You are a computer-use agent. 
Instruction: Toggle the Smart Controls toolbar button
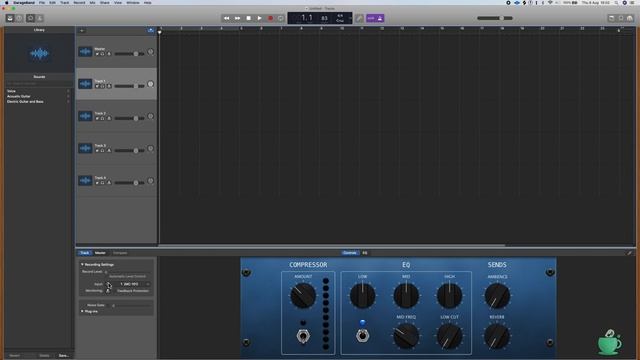[30, 18]
